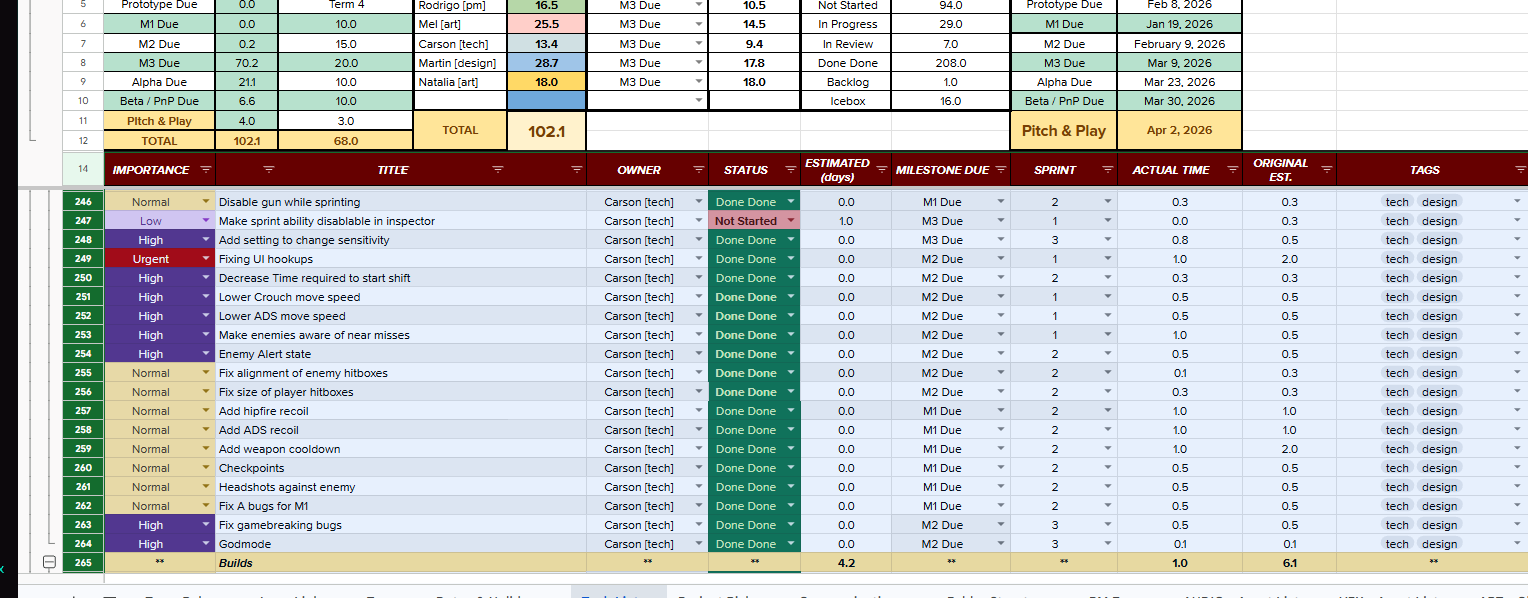Select the 'Add weapon cooldown' title cell

[401, 449]
